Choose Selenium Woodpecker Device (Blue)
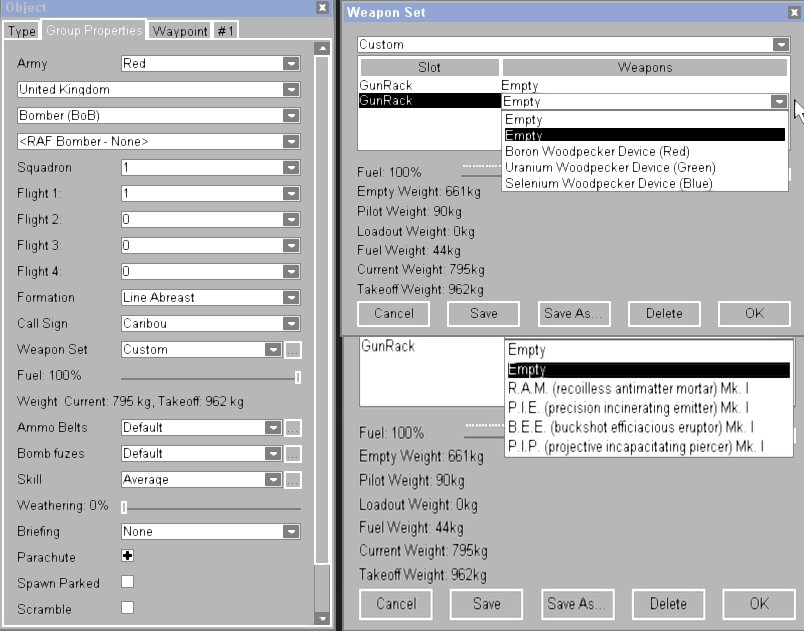The width and height of the screenshot is (804, 631). [645, 184]
